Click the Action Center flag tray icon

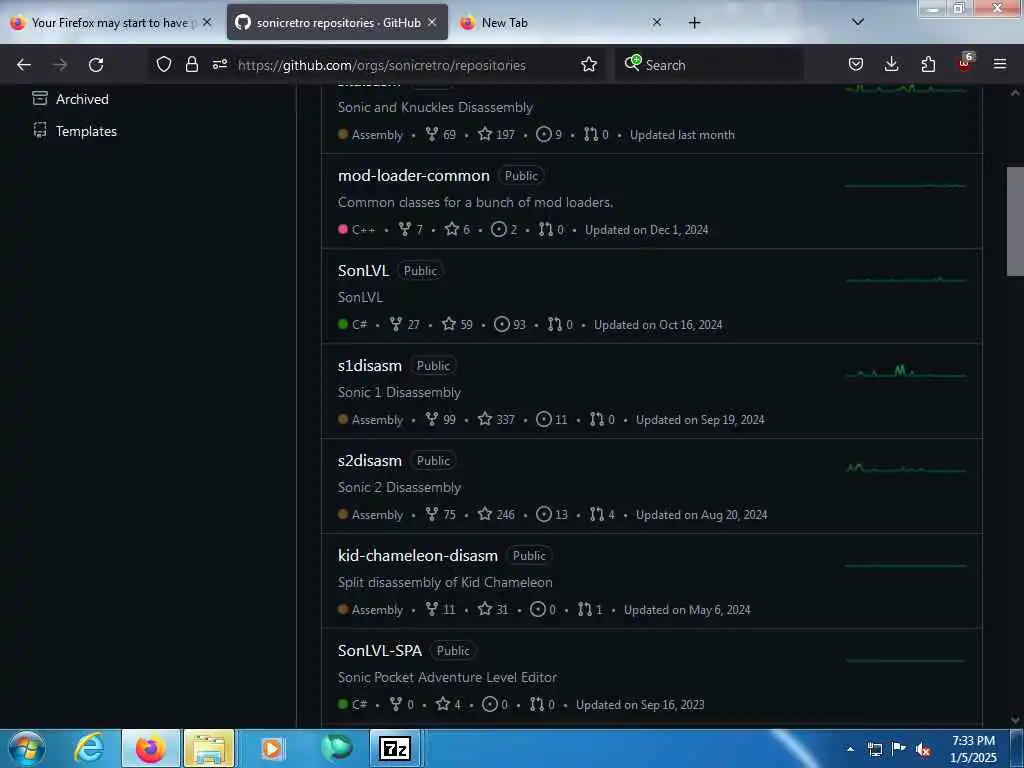(x=899, y=749)
